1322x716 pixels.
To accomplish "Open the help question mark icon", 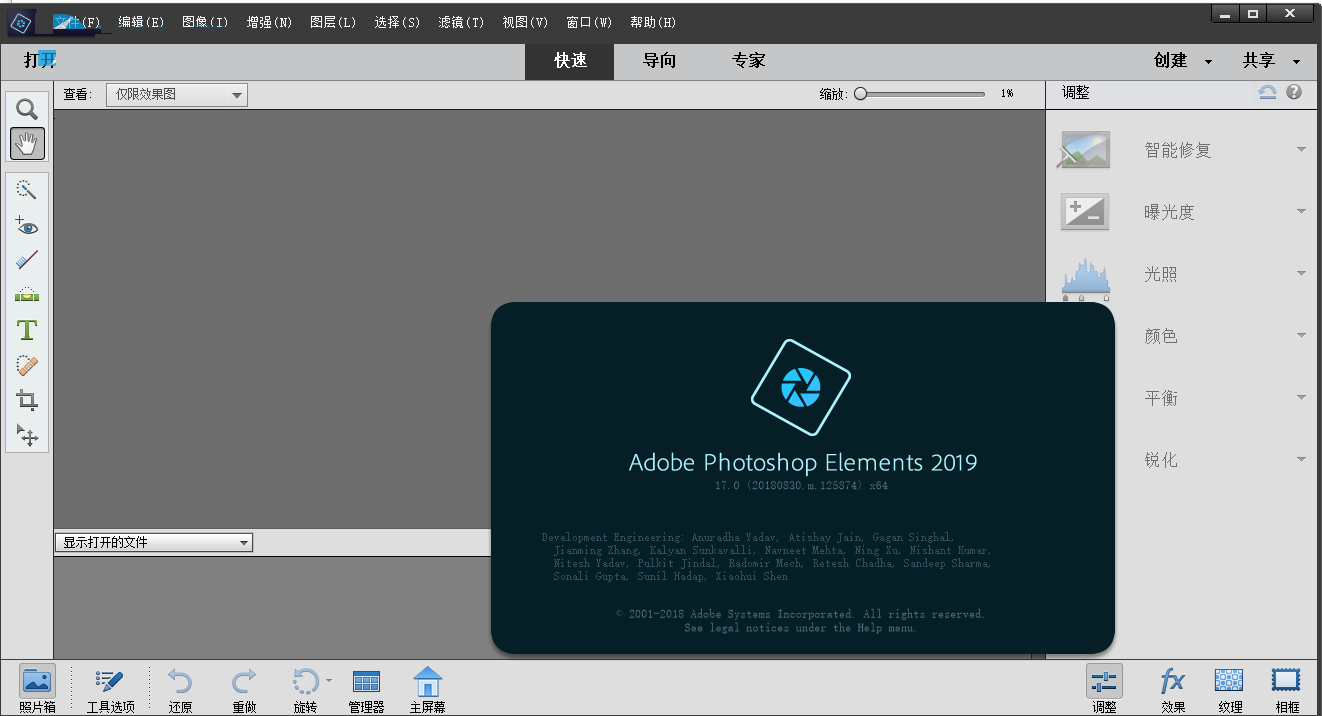I will click(1294, 92).
